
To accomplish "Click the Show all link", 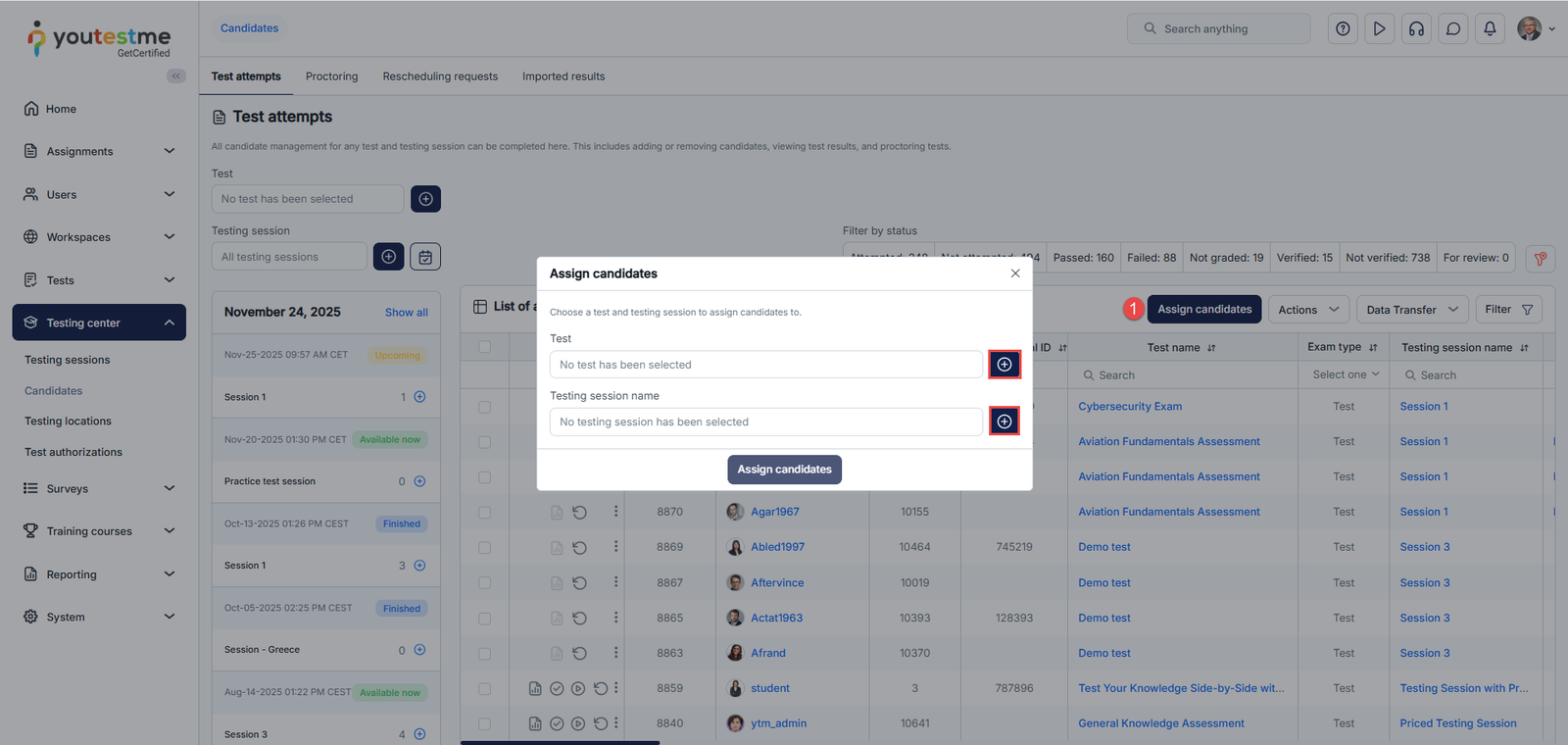I will point(406,313).
